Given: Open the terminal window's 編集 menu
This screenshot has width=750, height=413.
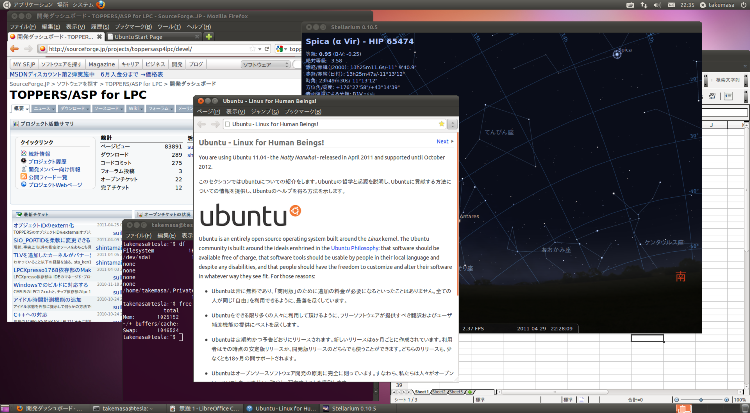Looking at the screenshot, I should pyautogui.click(x=166, y=235).
